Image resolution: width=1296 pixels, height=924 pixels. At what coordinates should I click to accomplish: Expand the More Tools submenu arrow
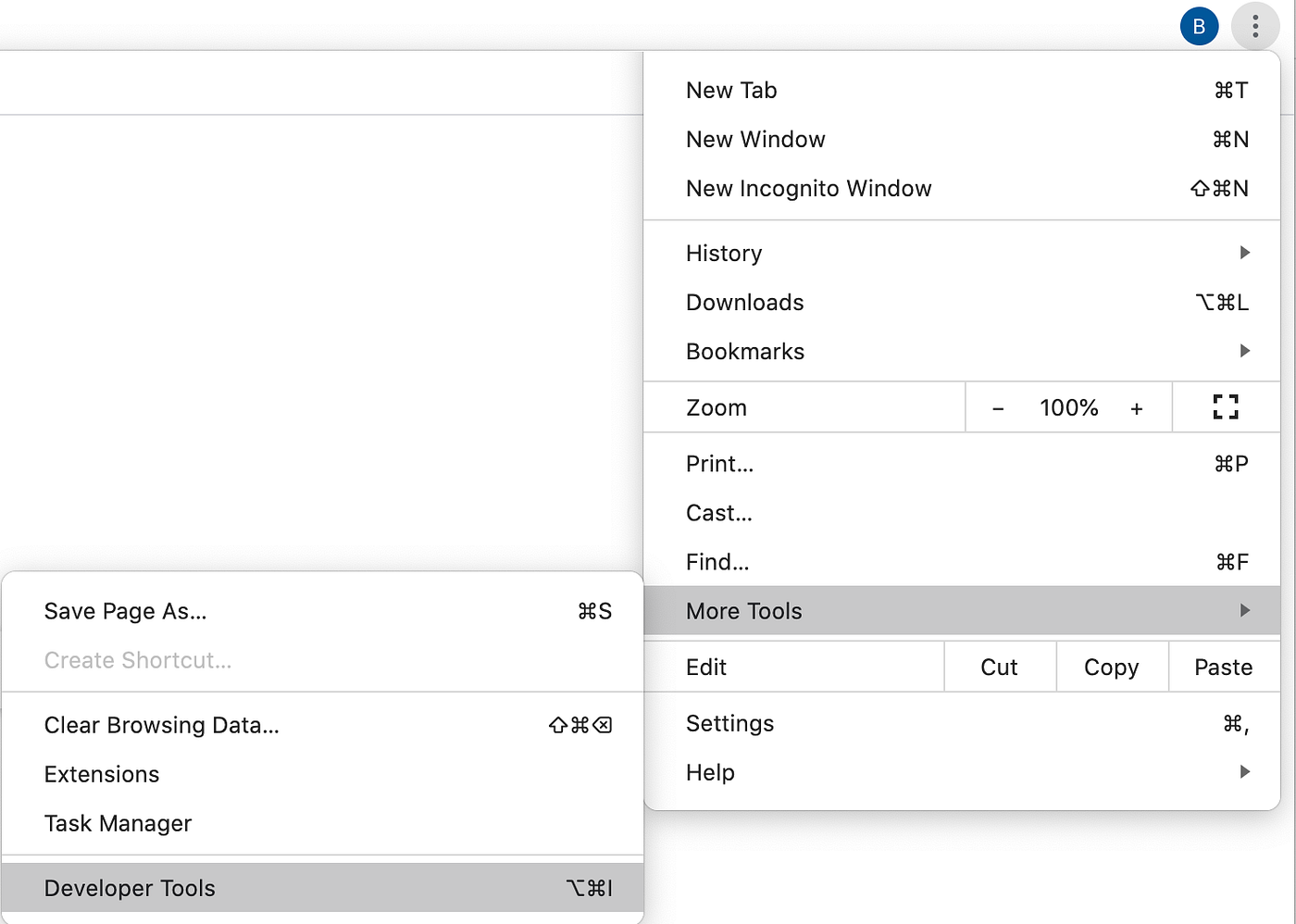(x=1245, y=610)
